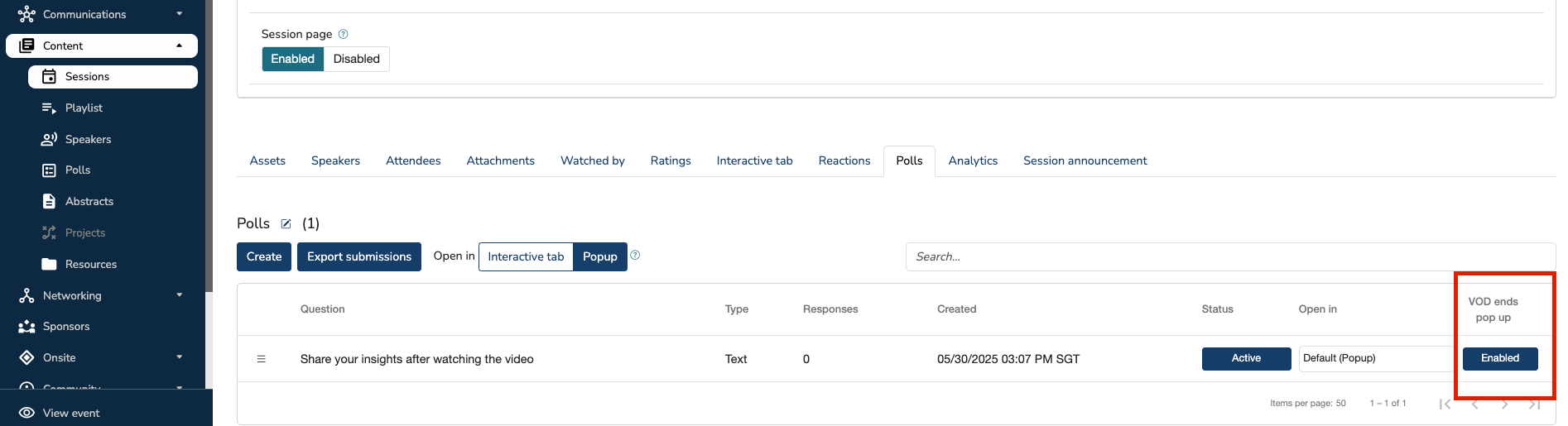Set Session page to Disabled
1568x426 pixels.
(x=356, y=59)
